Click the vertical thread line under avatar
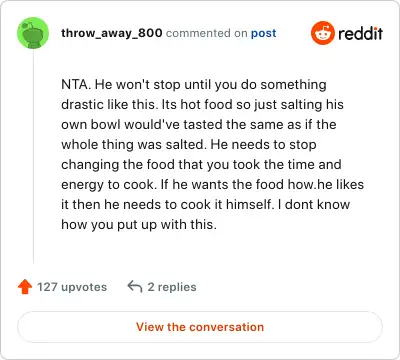The height and width of the screenshot is (360, 400). click(33, 156)
